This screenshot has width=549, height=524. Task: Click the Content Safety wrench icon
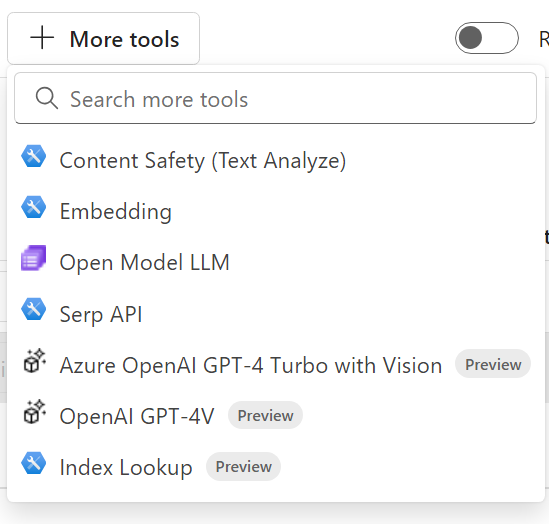(x=34, y=156)
